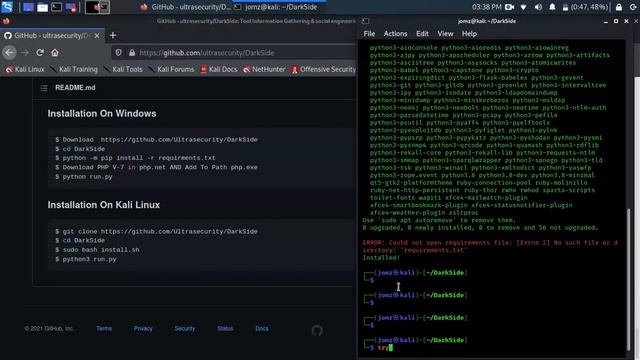640x360 pixels.
Task: Click the padlock site info icon
Action: pyautogui.click(x=132, y=53)
